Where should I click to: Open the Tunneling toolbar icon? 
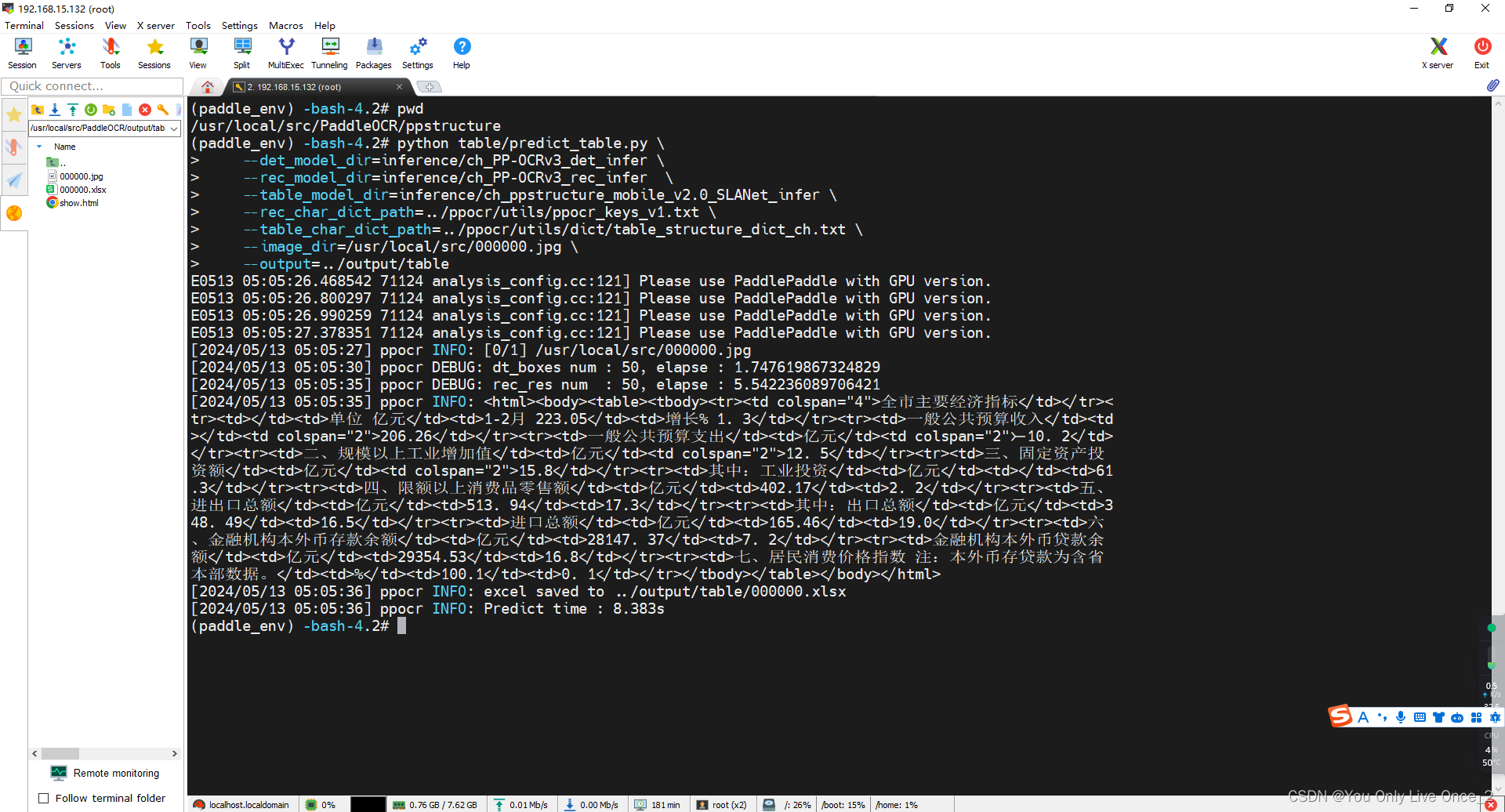[330, 53]
